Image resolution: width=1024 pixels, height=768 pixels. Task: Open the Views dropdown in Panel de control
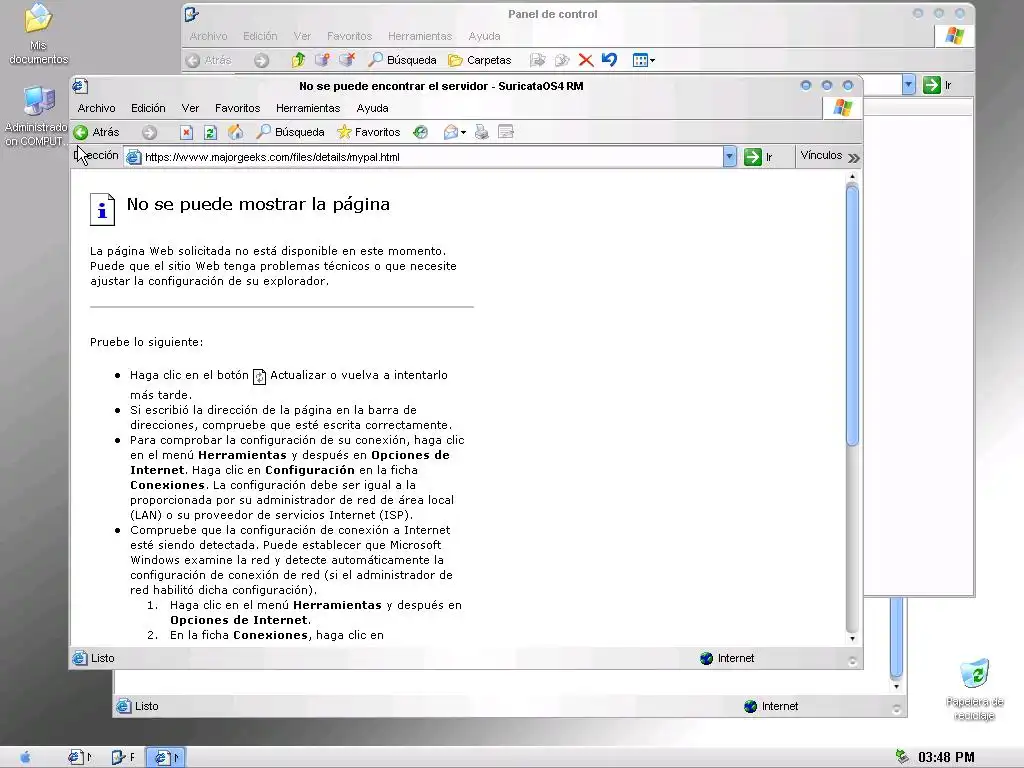pos(644,61)
